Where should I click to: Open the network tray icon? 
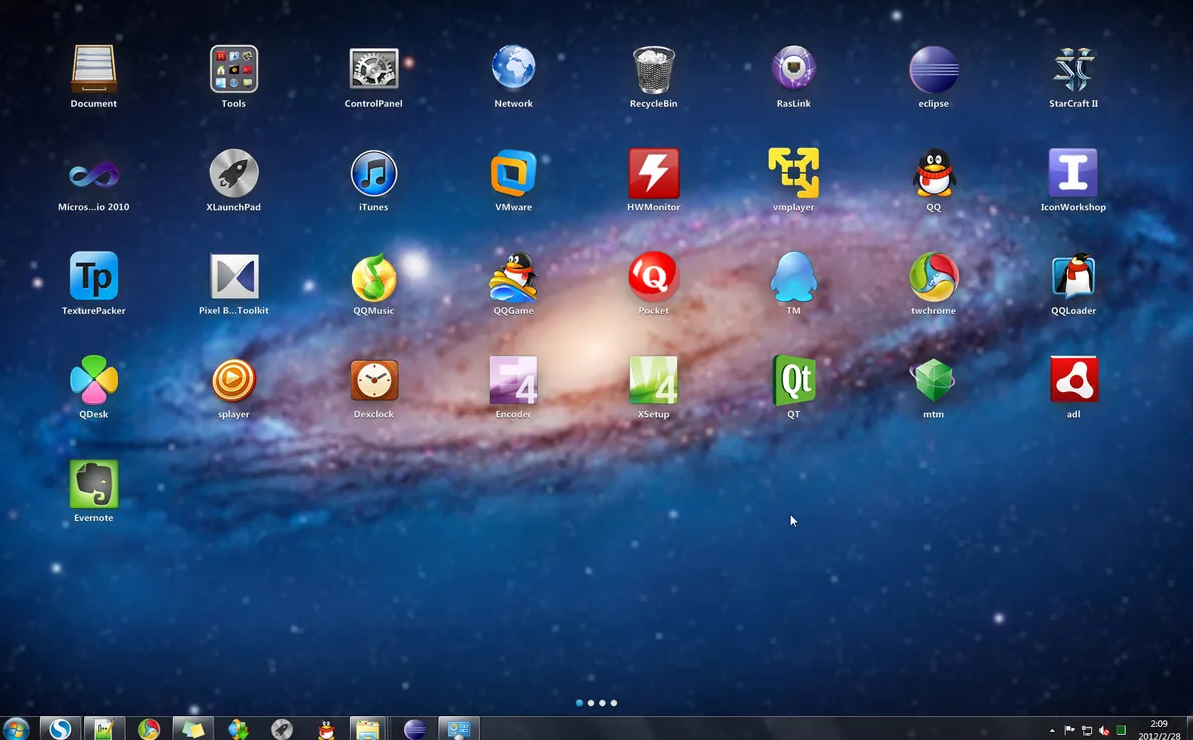(x=1087, y=730)
